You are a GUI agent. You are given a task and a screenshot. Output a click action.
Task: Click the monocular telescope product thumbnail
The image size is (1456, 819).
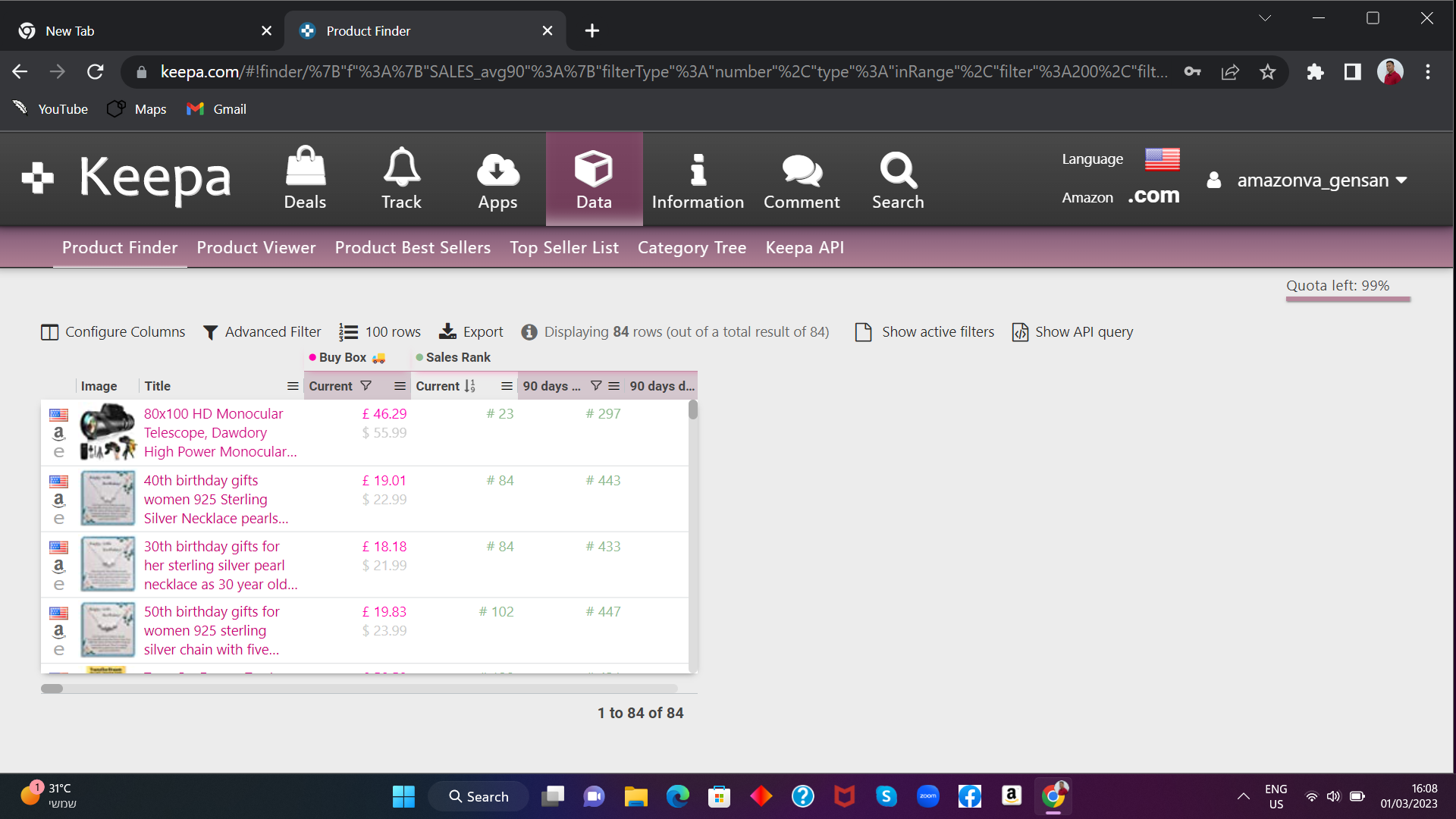click(x=108, y=431)
